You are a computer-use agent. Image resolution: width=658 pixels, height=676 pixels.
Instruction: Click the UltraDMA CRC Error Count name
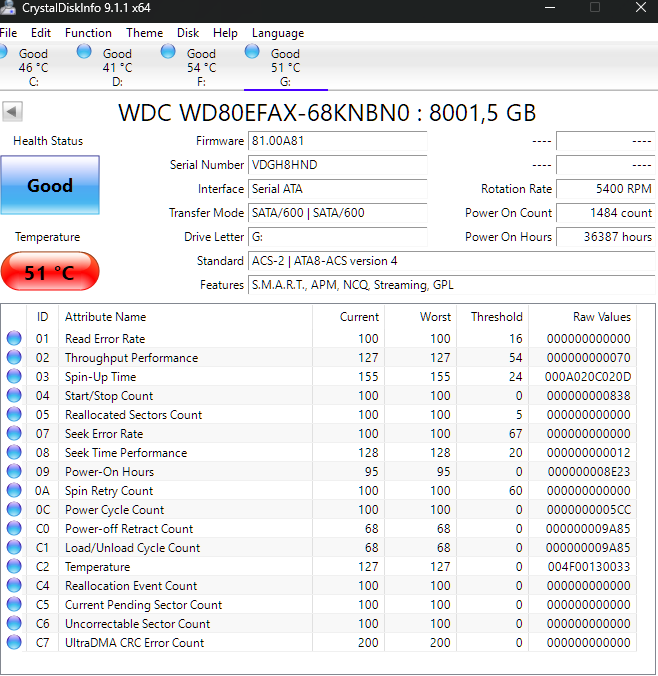coord(134,642)
